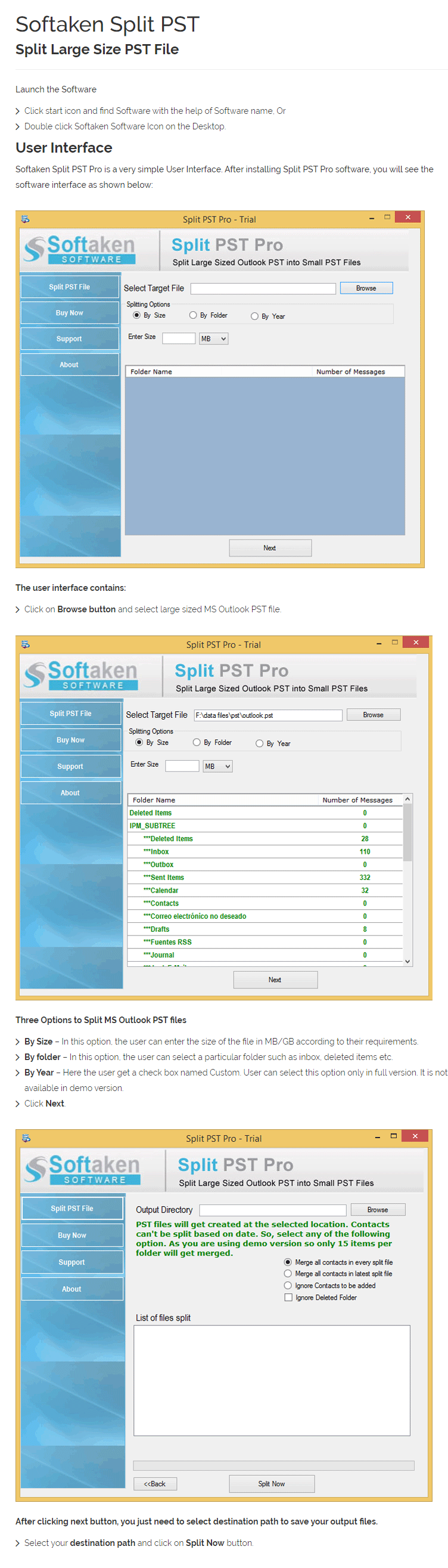This screenshot has width=448, height=1568.
Task: Click the Split Now button
Action: pos(272,1484)
